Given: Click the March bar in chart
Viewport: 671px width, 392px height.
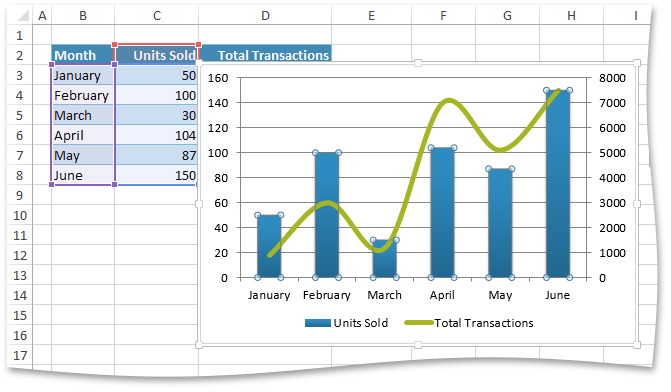Looking at the screenshot, I should (x=385, y=259).
